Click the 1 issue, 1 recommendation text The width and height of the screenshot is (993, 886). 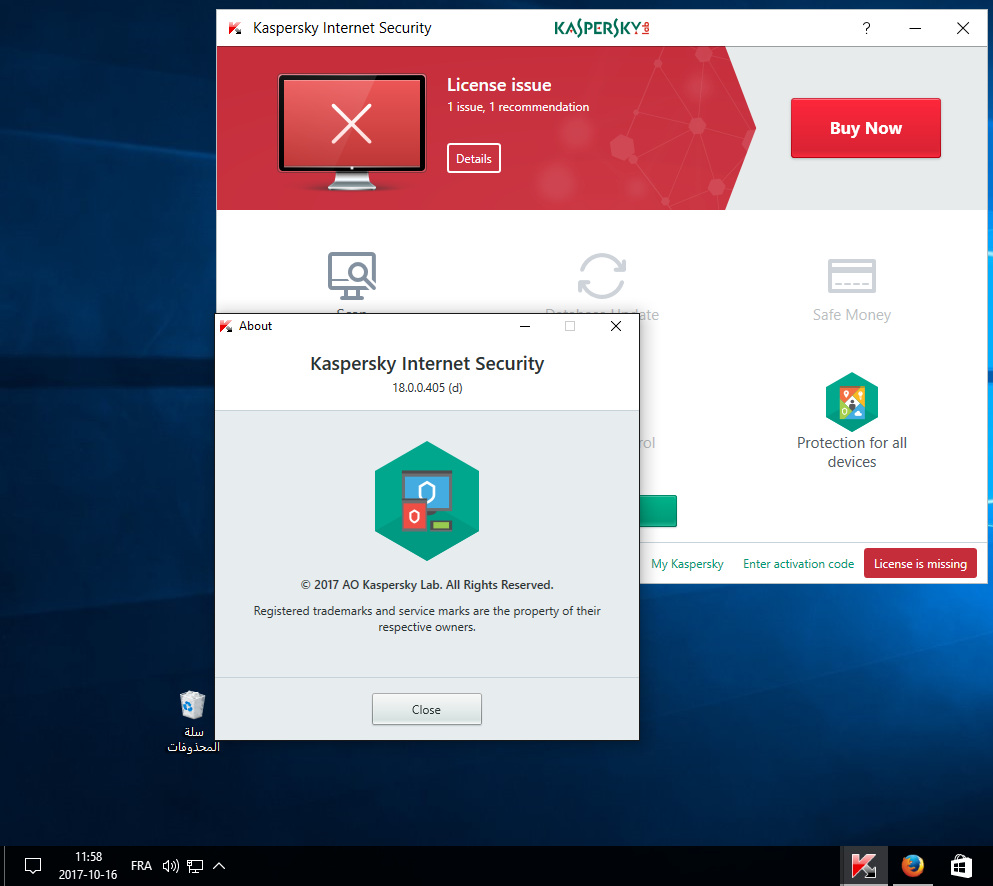tap(518, 107)
